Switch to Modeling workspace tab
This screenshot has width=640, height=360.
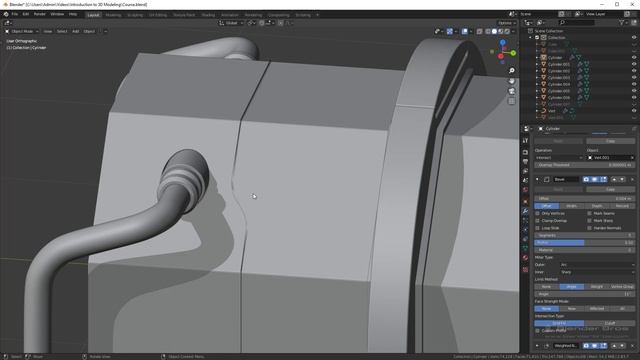point(113,15)
